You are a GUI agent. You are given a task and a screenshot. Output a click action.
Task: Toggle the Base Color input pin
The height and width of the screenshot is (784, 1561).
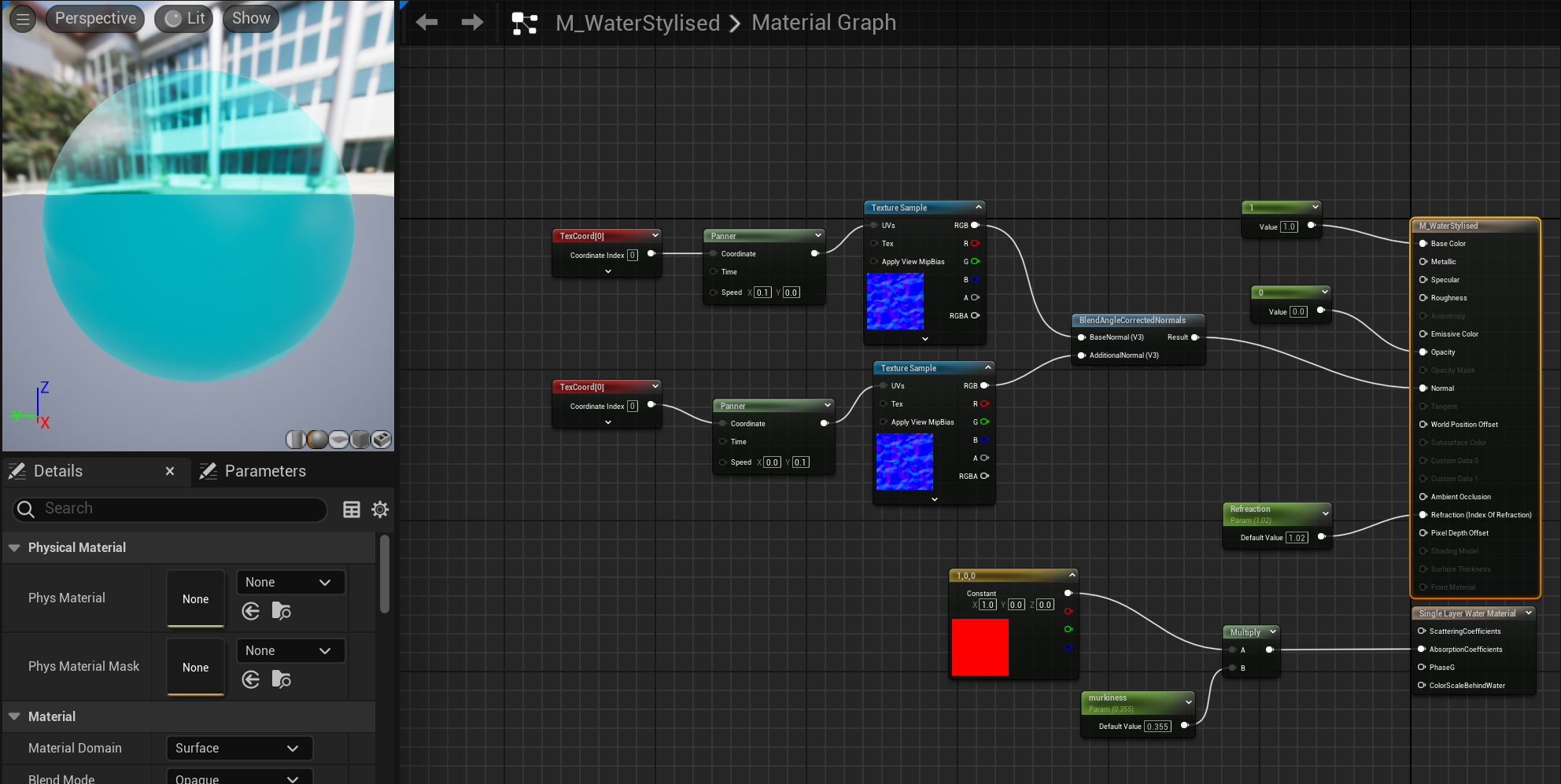click(x=1423, y=244)
